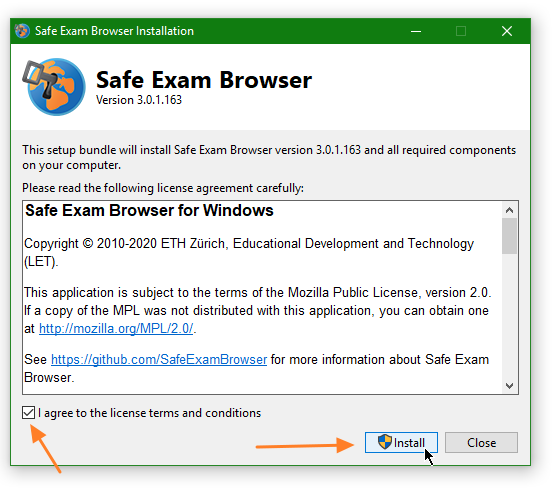
Task: Minimize the installation window
Action: [x=416, y=31]
